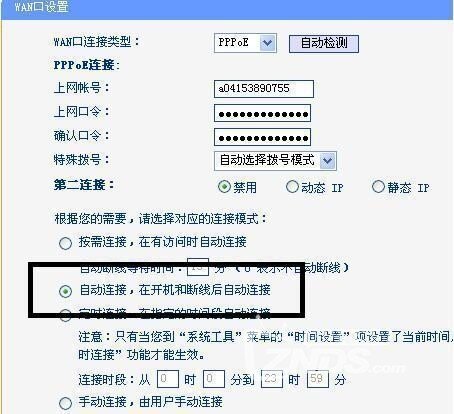Click the 连接时段 end minute field showing 59

point(318,379)
